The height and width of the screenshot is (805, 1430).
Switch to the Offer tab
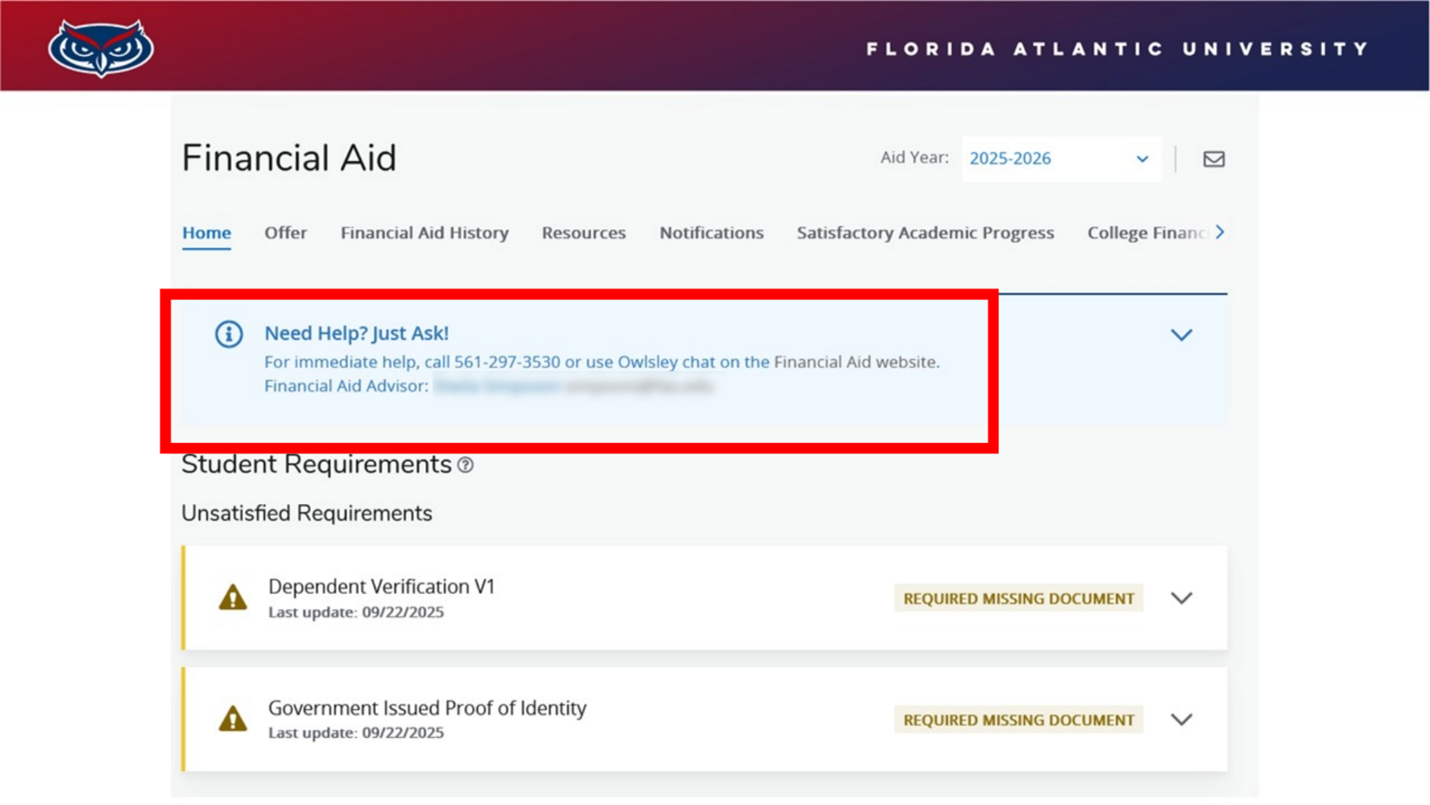[286, 232]
